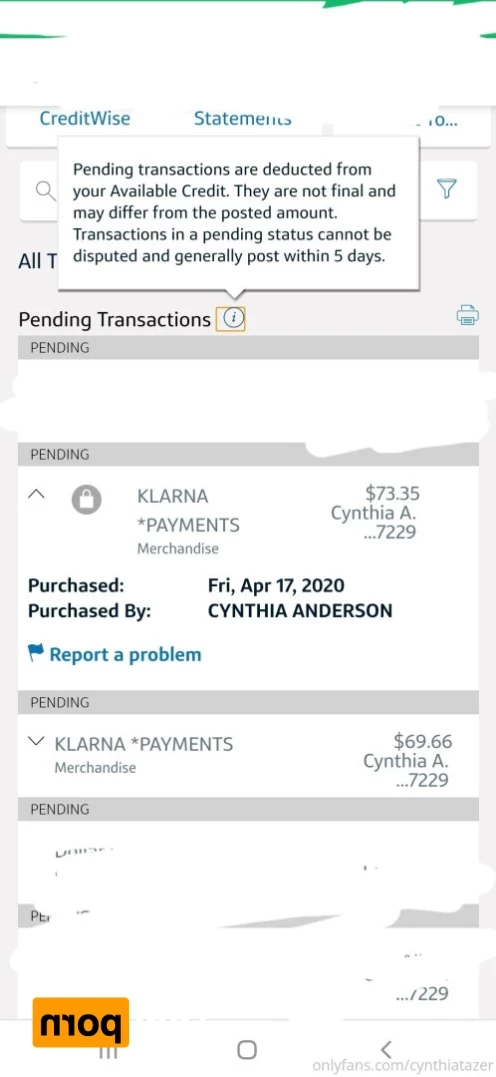This screenshot has height=1077, width=496.
Task: Click Report a problem link
Action: click(x=126, y=655)
